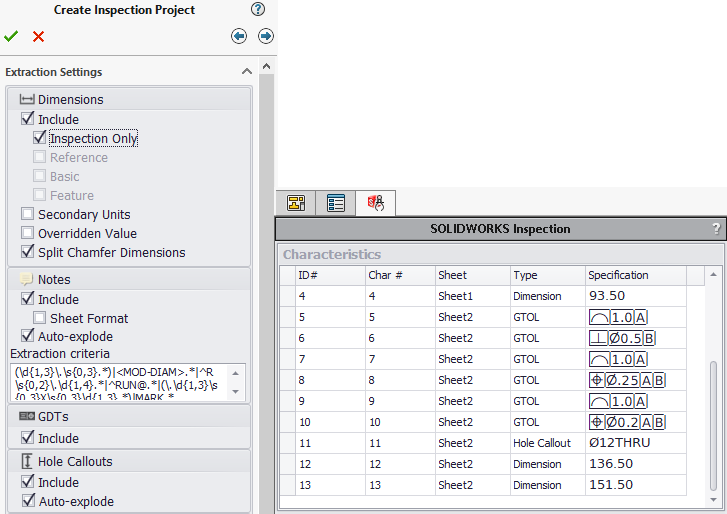
Task: Click the Hole Callout type cell
Action: 548,443
